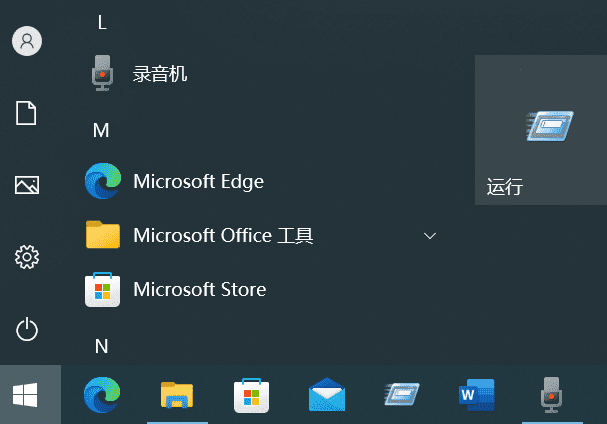Viewport: 607px width, 424px height.
Task: Open File Explorer from the taskbar
Action: 177,396
